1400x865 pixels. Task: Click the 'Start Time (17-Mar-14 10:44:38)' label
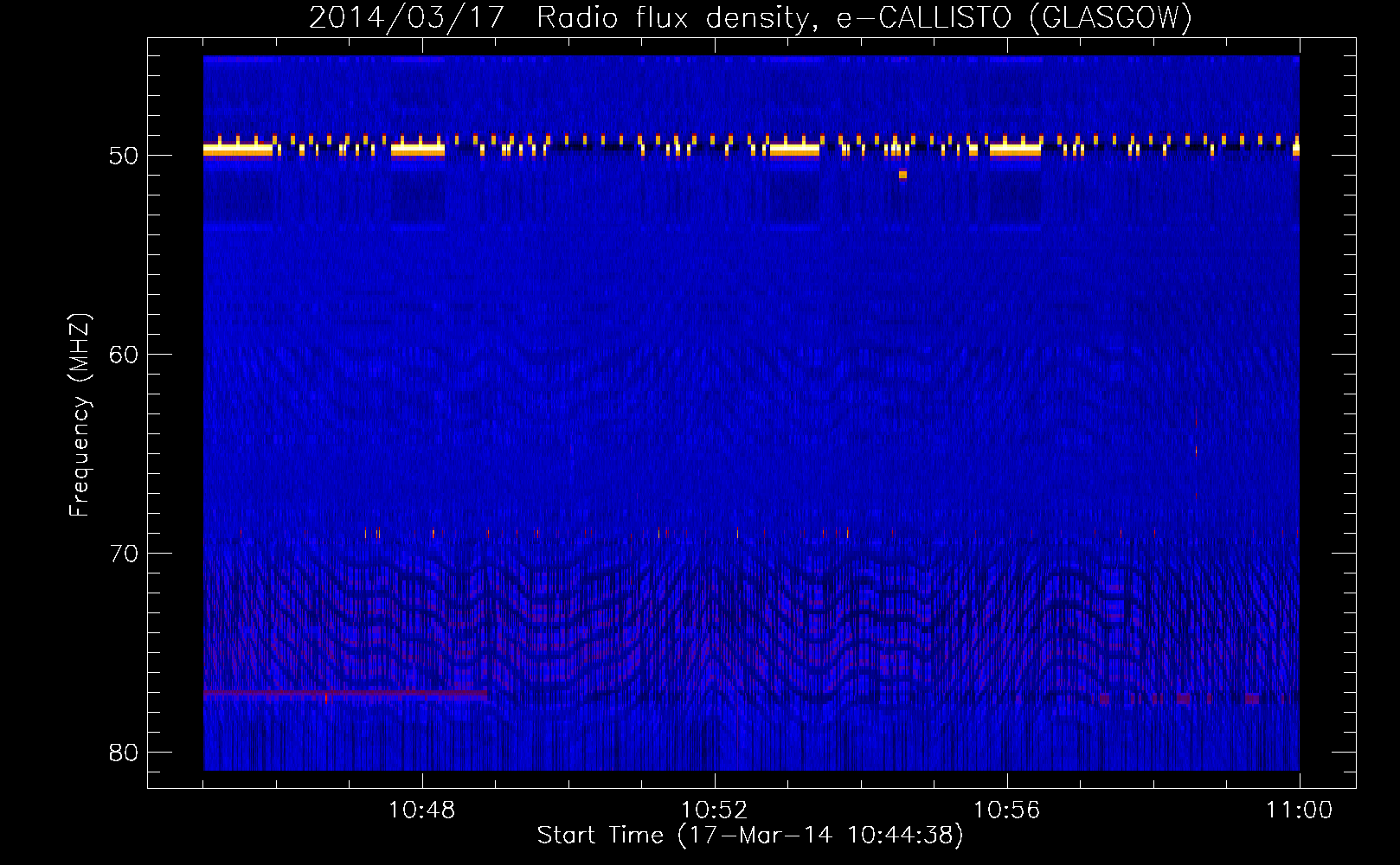(750, 836)
